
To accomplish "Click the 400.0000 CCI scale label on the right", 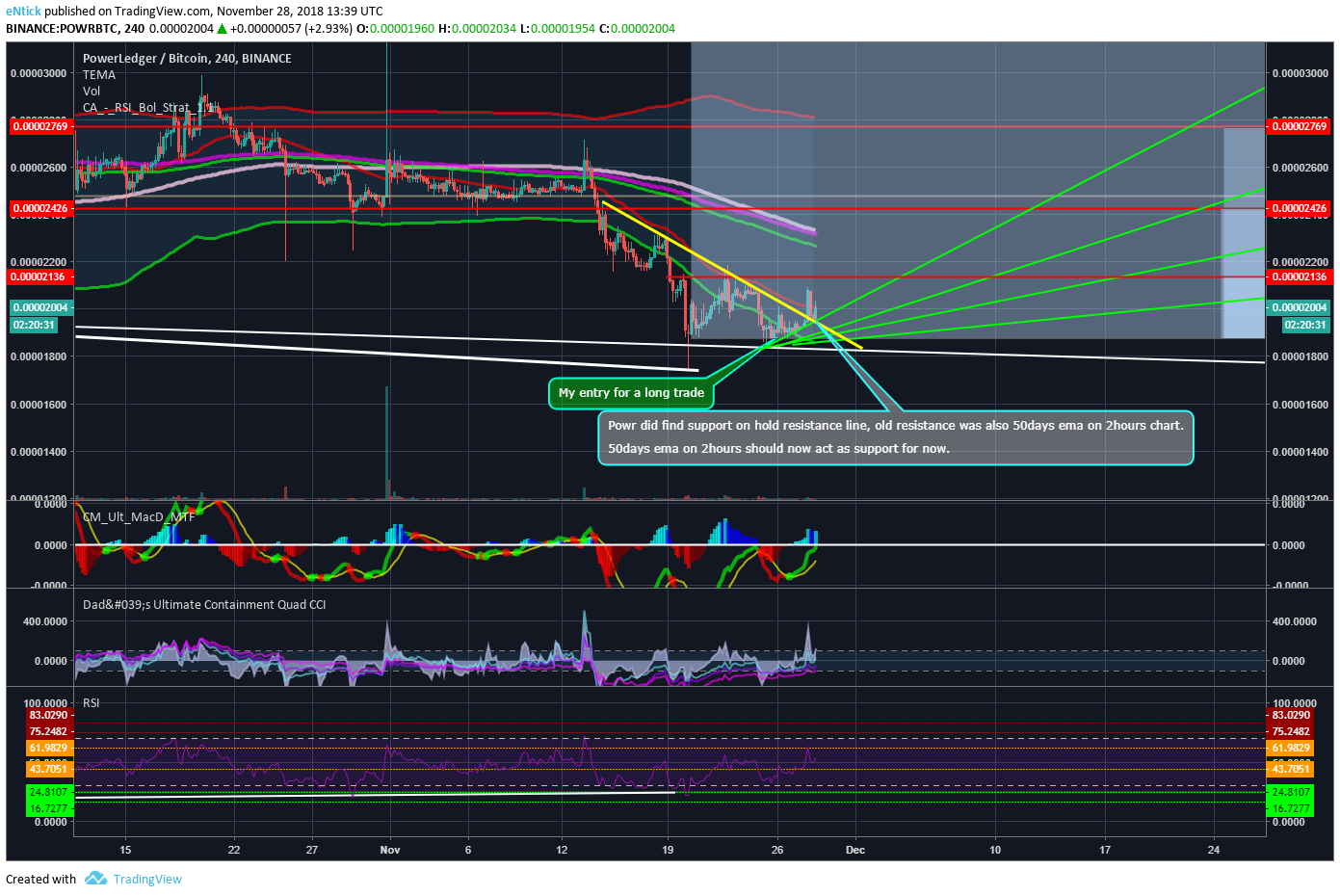I will tap(1295, 621).
